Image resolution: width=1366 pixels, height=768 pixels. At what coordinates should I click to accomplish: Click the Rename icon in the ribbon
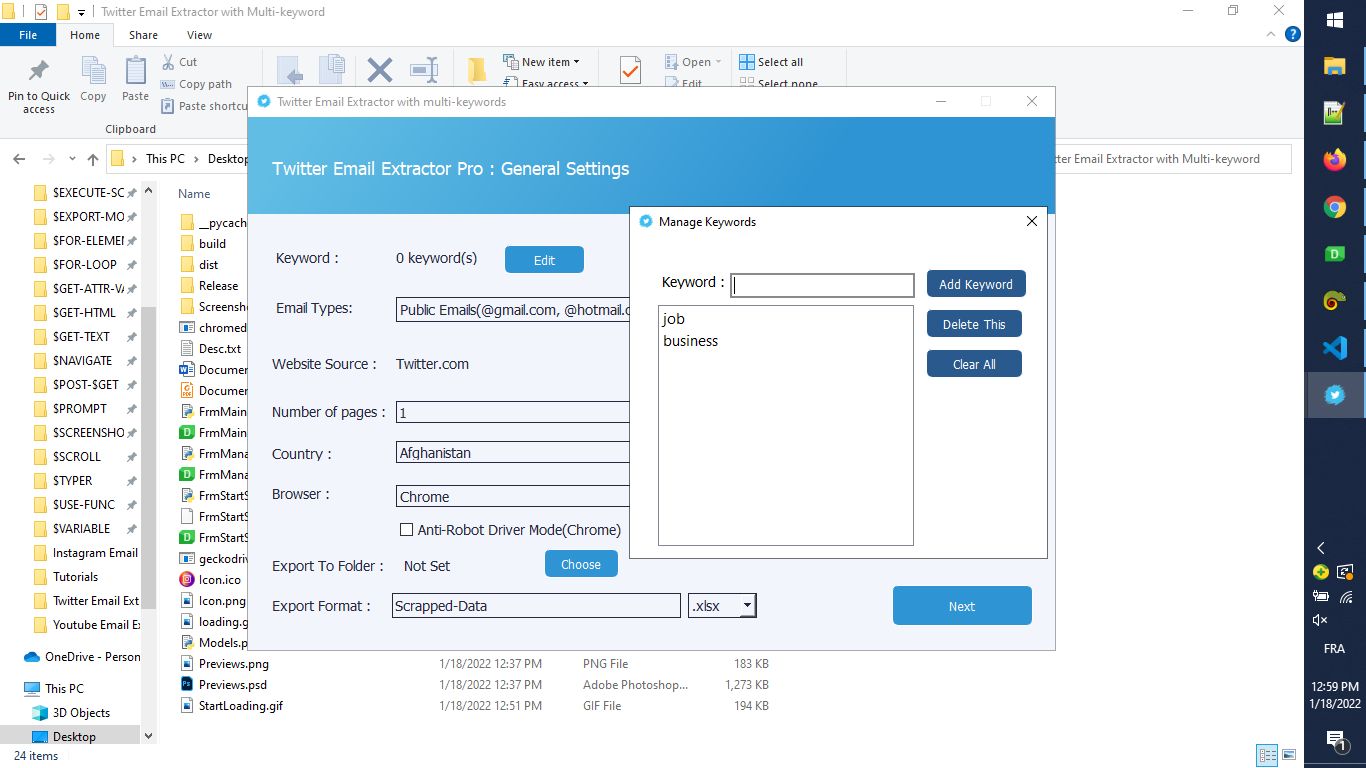point(424,70)
